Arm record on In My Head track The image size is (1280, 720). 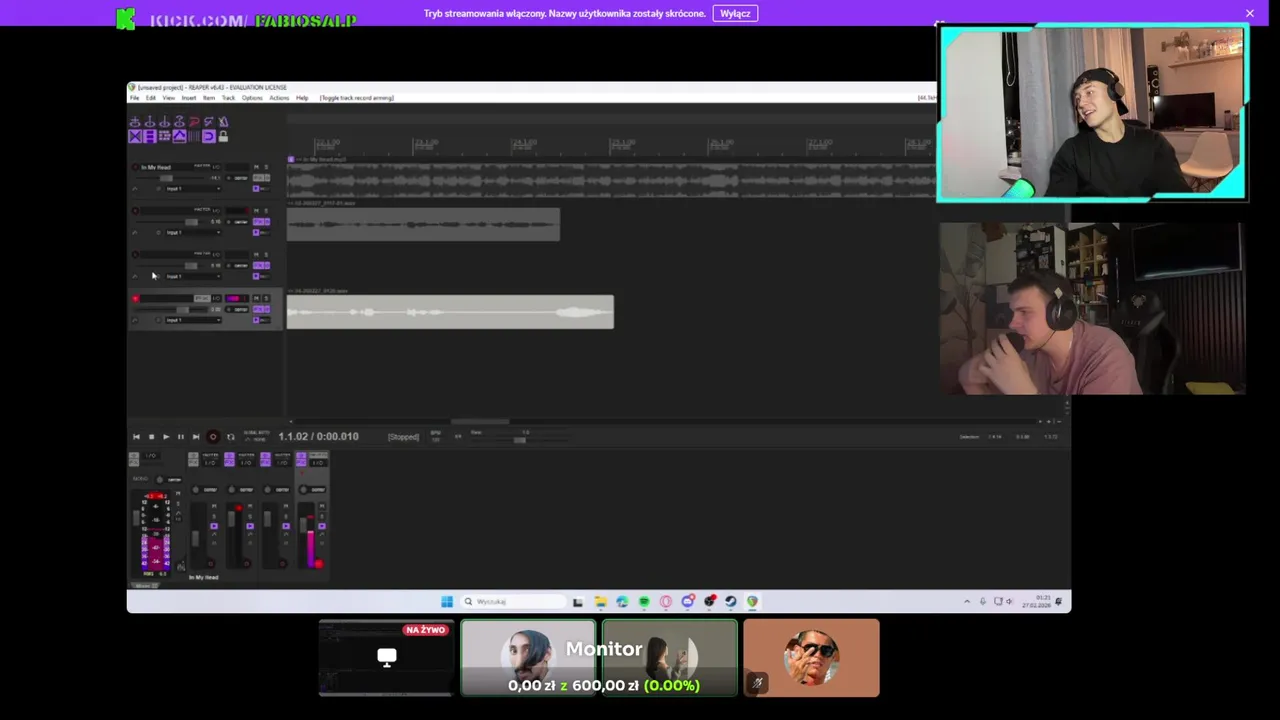click(135, 167)
